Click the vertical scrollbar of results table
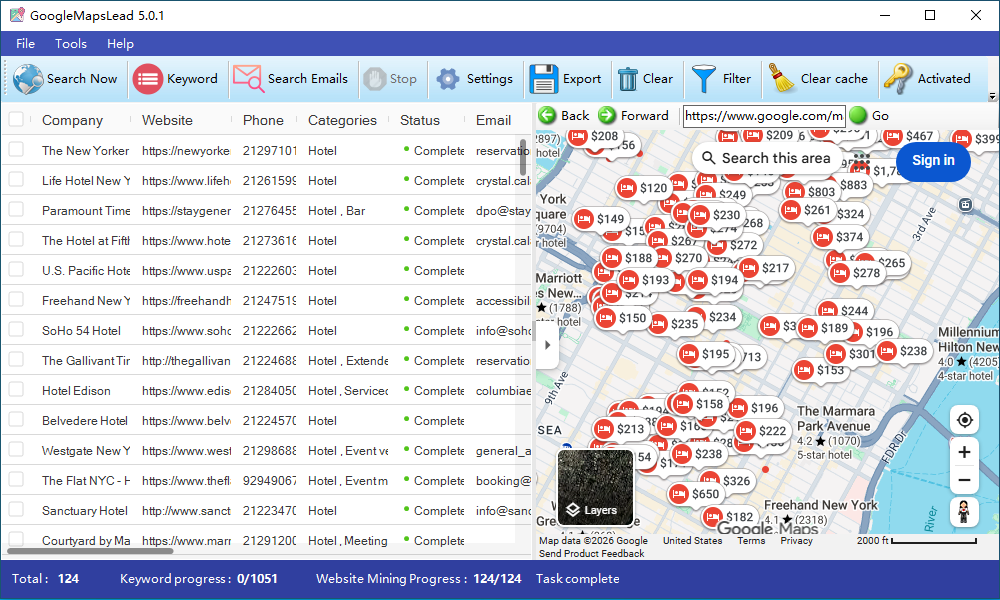 [x=524, y=157]
